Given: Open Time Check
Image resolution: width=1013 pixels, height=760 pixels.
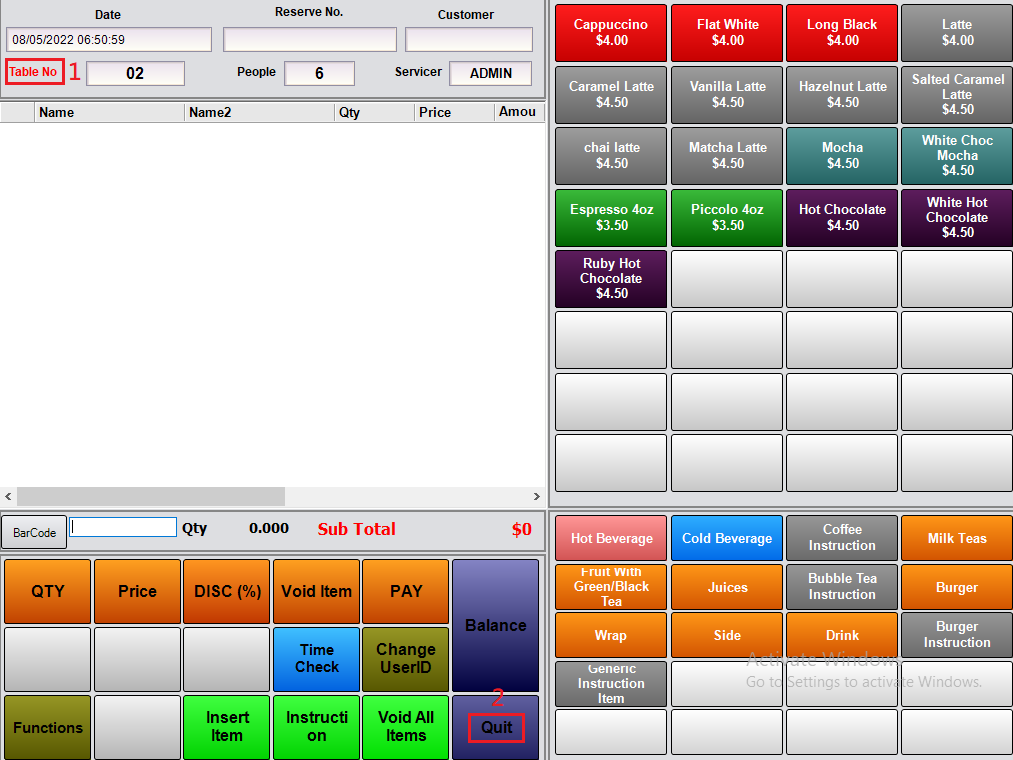Looking at the screenshot, I should pyautogui.click(x=317, y=659).
